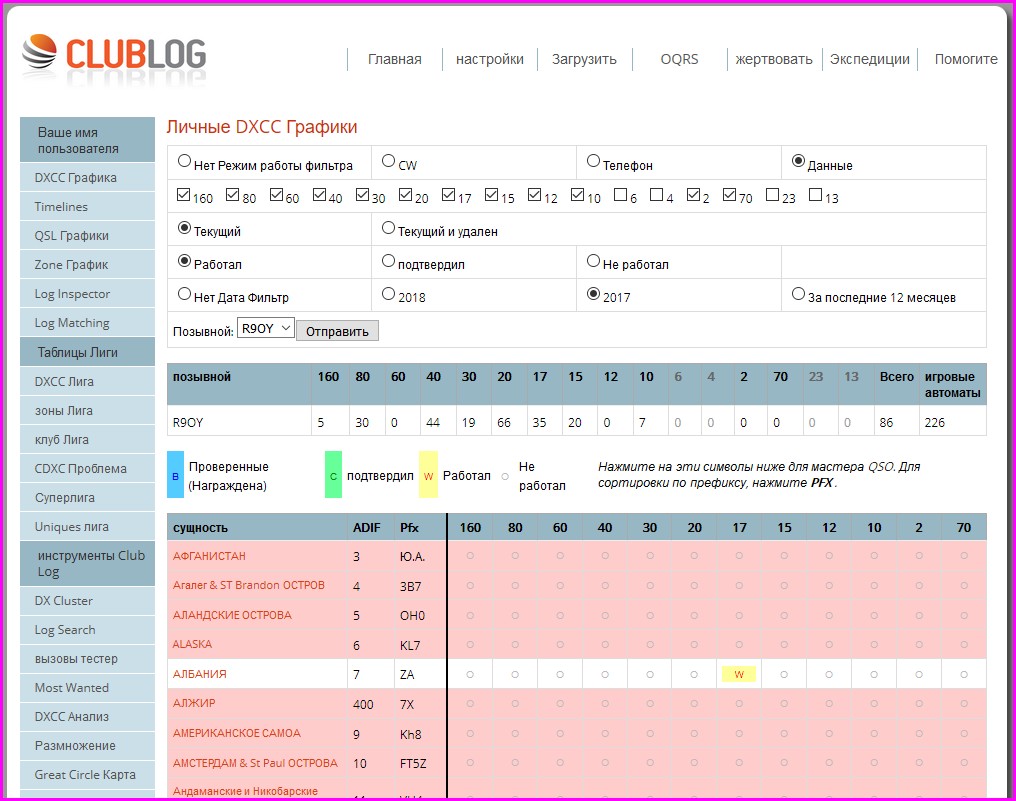Open DX Cluster in sidebar

coord(64,601)
